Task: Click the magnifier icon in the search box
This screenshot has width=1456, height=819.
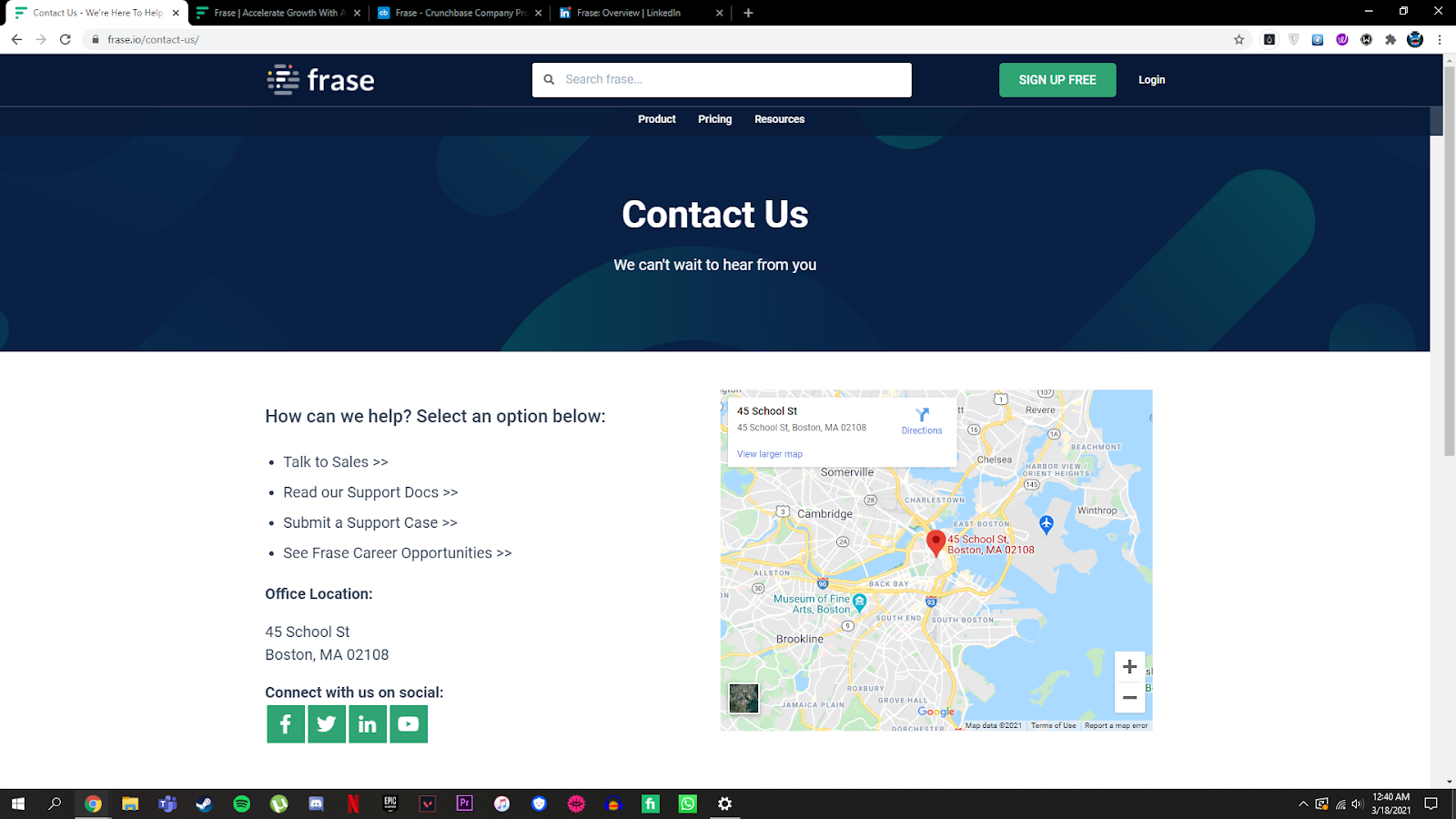Action: click(x=549, y=80)
